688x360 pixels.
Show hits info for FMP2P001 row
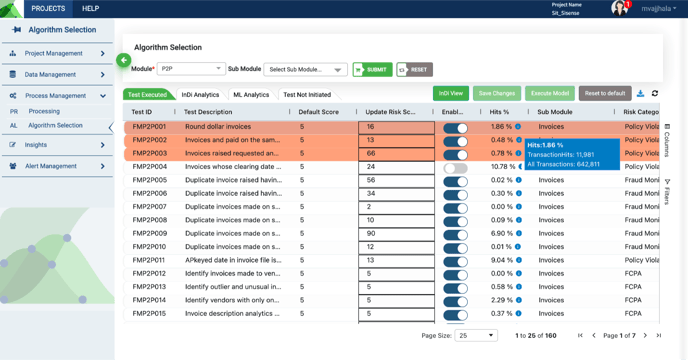coord(518,126)
